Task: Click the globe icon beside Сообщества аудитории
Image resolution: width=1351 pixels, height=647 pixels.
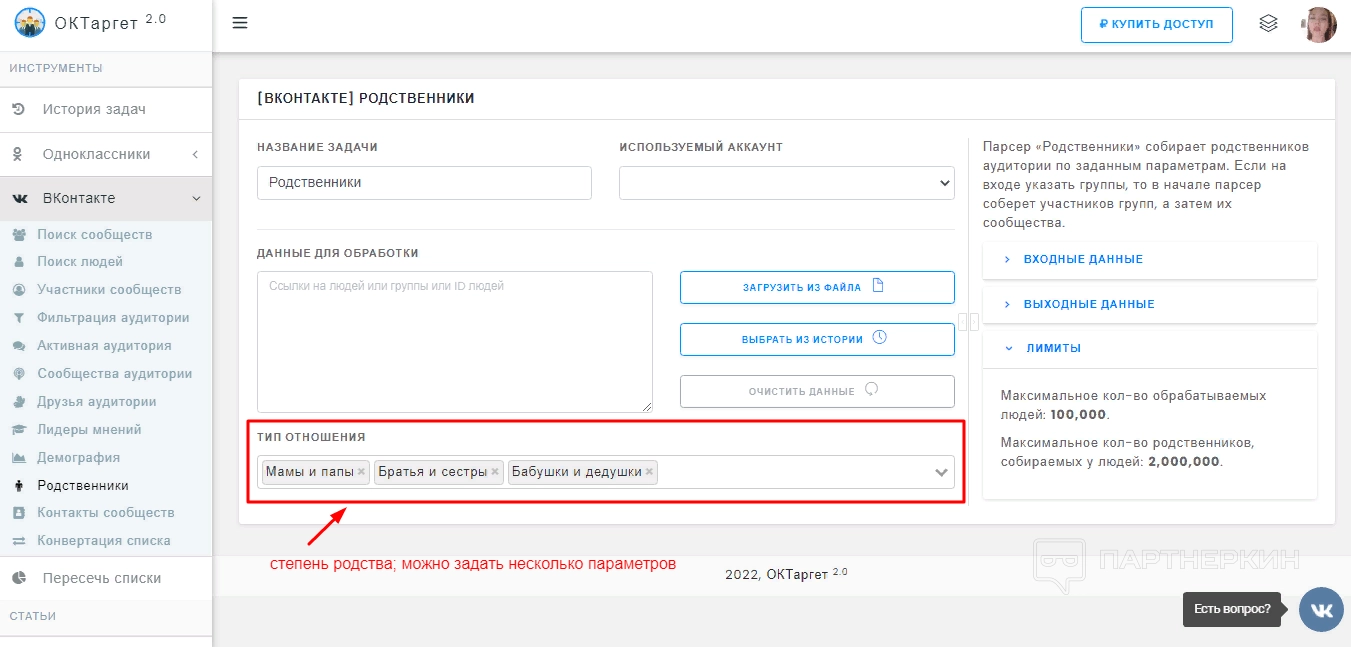Action: tap(18, 374)
